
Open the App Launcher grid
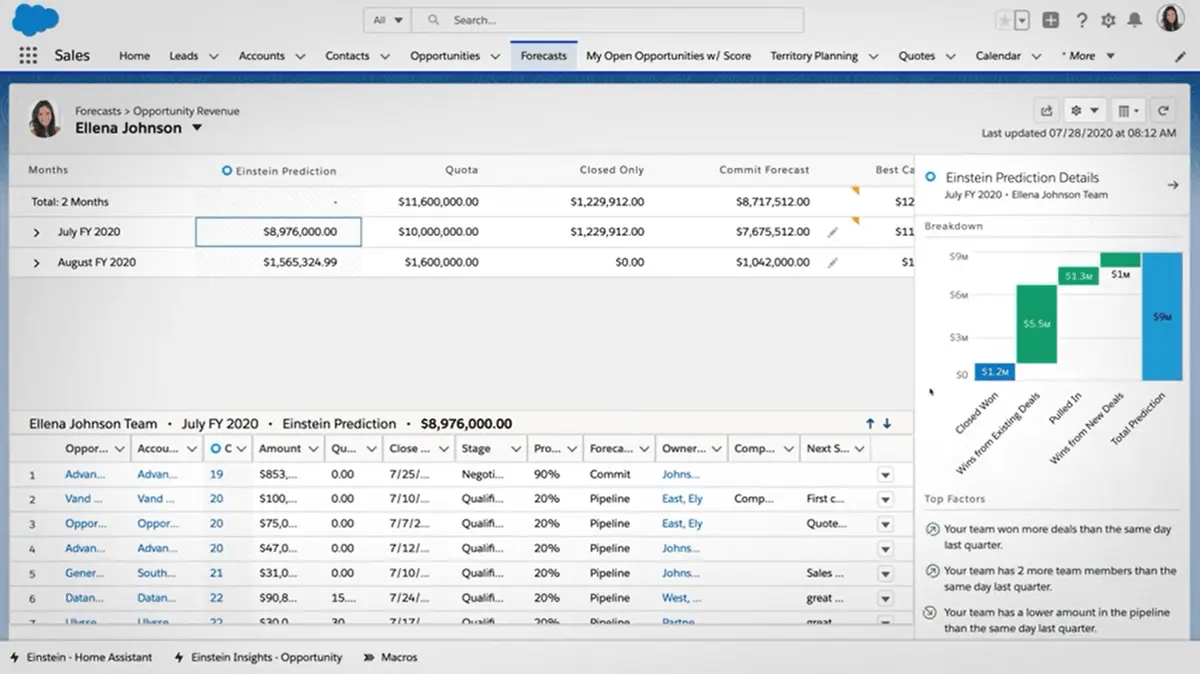point(28,56)
